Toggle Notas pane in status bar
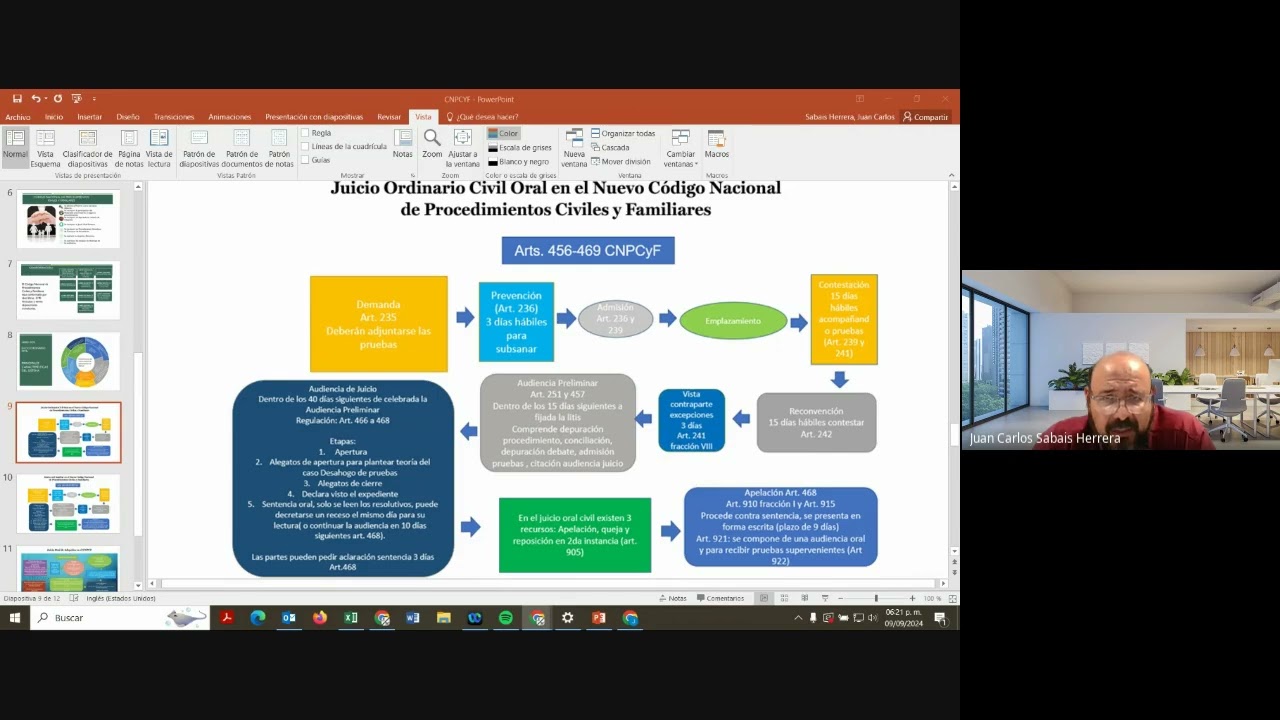The image size is (1280, 720). tap(672, 598)
